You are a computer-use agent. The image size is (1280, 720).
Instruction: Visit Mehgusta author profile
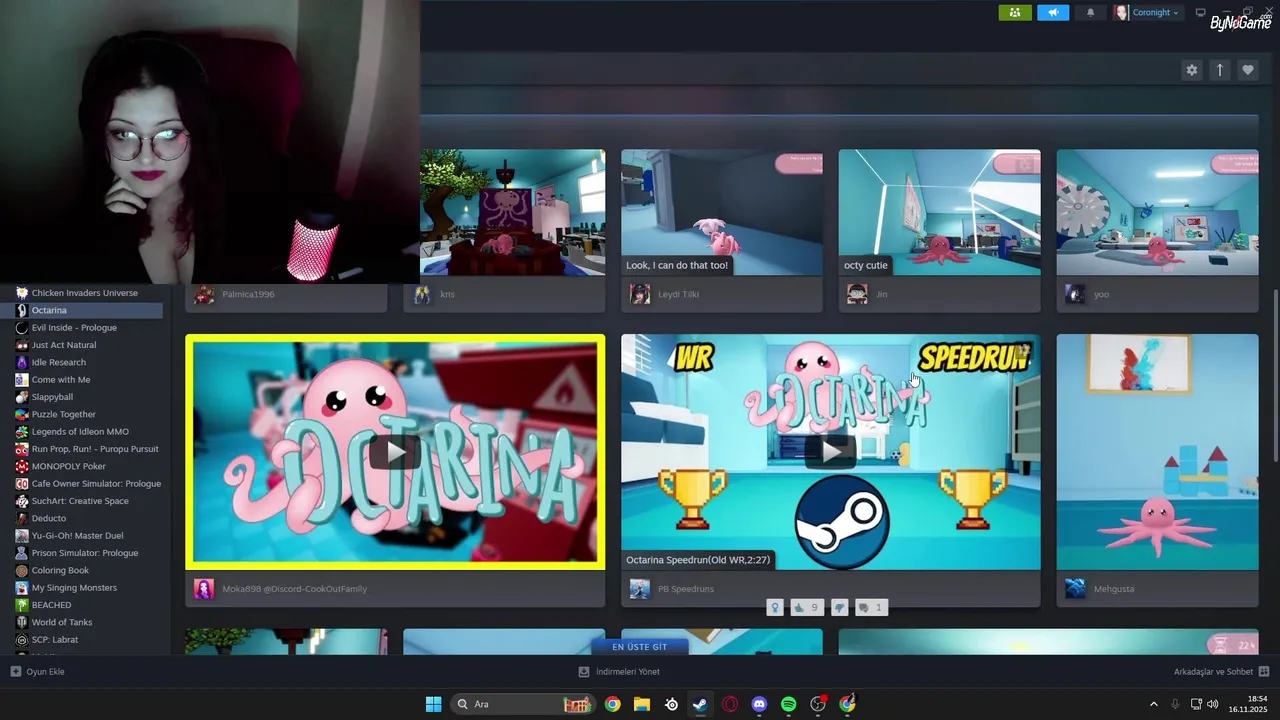1113,589
